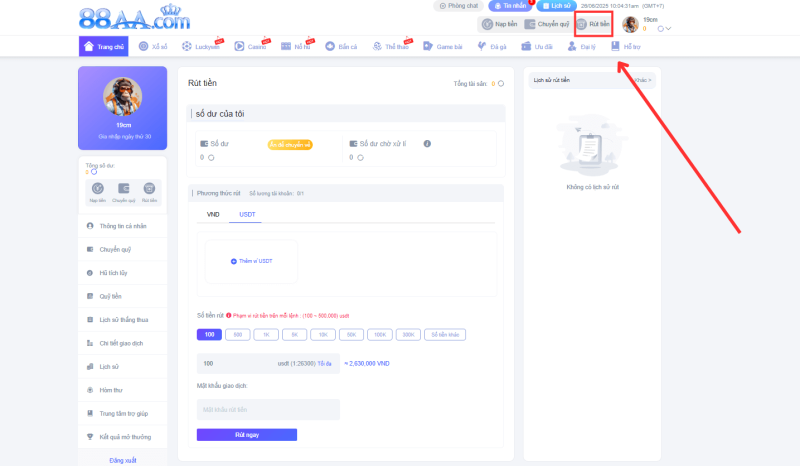Image resolution: width=800 pixels, height=466 pixels.
Task: Click the header user avatar
Action: [631, 24]
